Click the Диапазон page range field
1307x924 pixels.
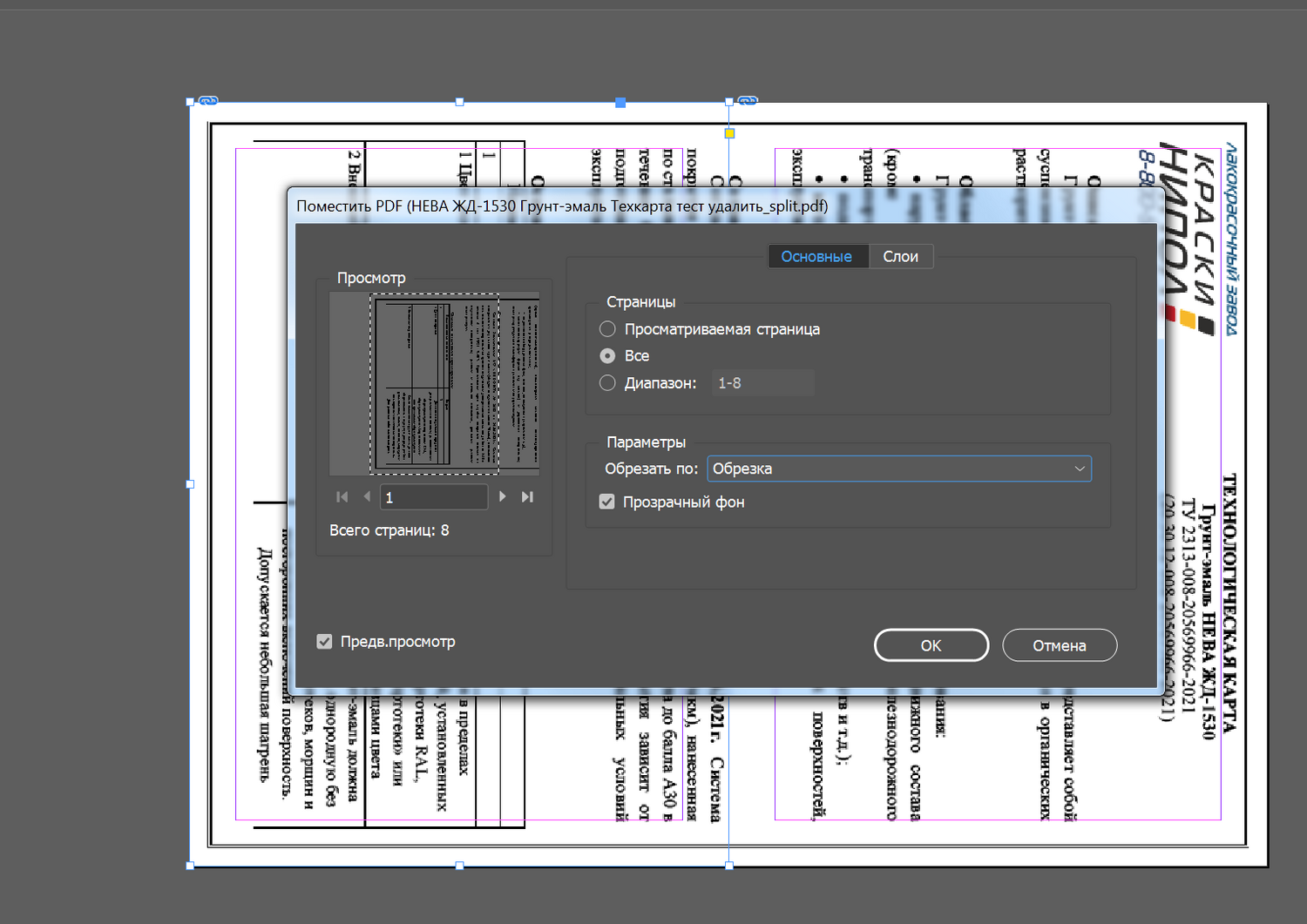click(x=763, y=382)
